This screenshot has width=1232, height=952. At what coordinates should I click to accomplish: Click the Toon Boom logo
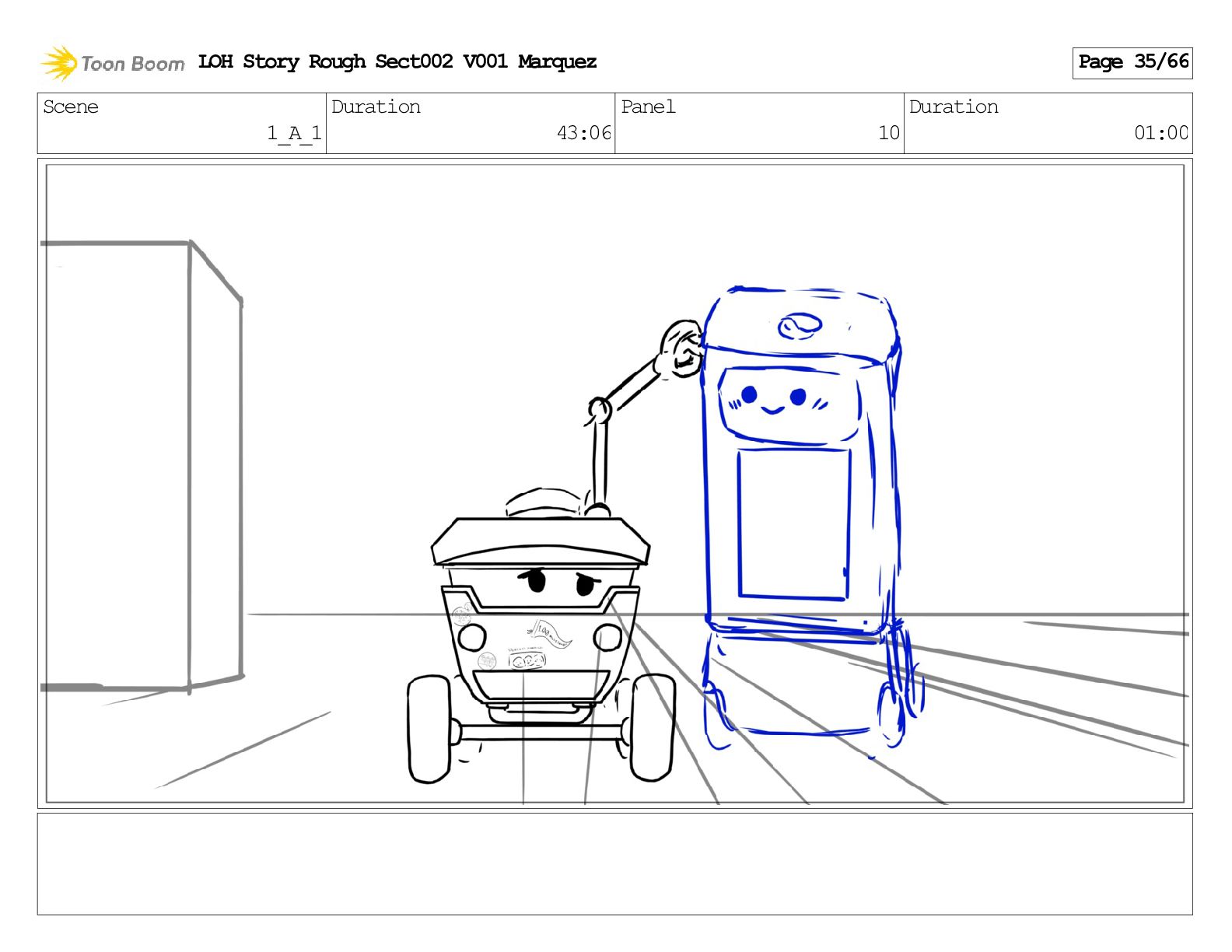click(113, 63)
